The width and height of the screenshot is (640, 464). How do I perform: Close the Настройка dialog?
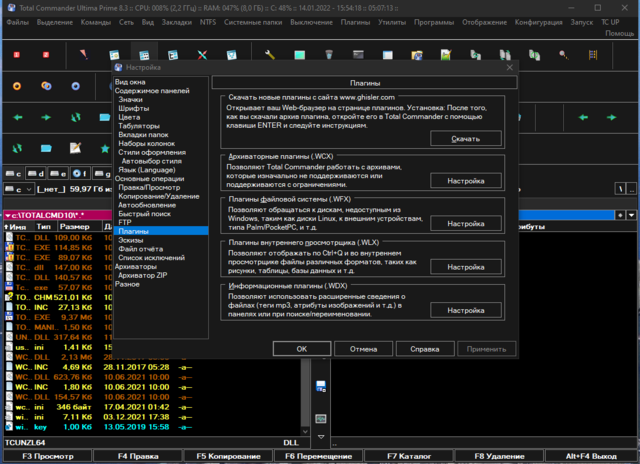[510, 67]
